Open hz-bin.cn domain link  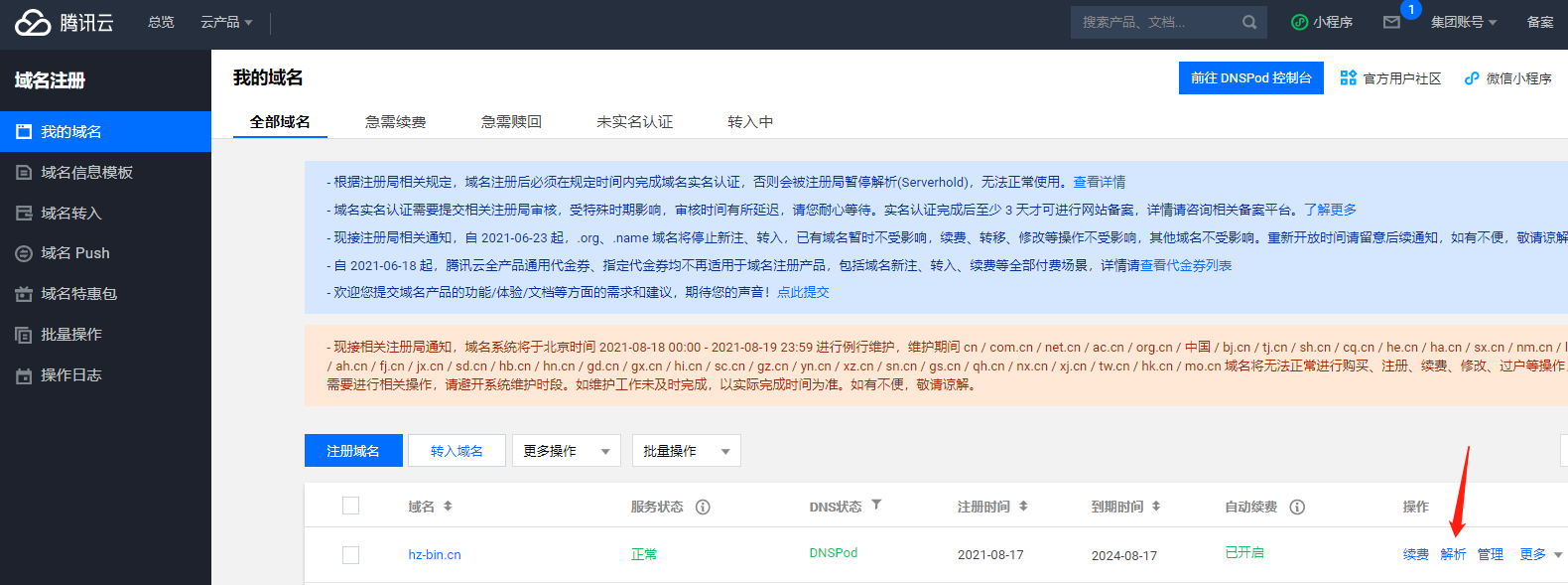coord(435,554)
